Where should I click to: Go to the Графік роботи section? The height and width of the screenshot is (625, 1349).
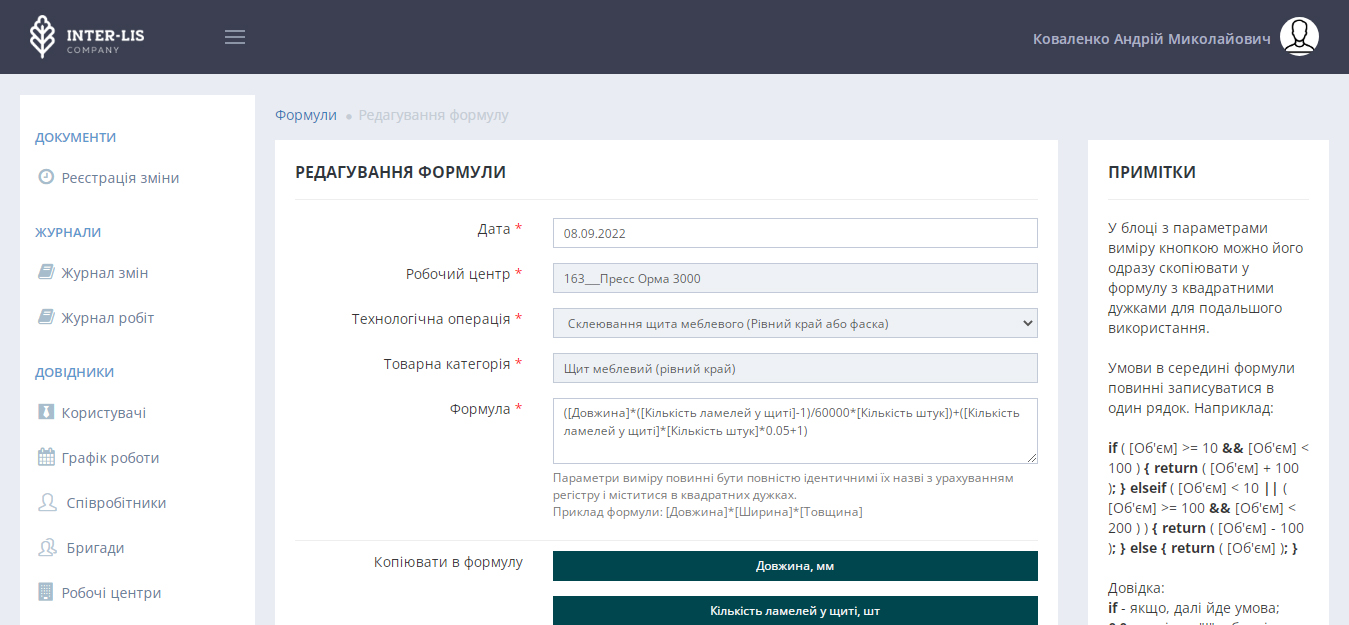click(110, 458)
